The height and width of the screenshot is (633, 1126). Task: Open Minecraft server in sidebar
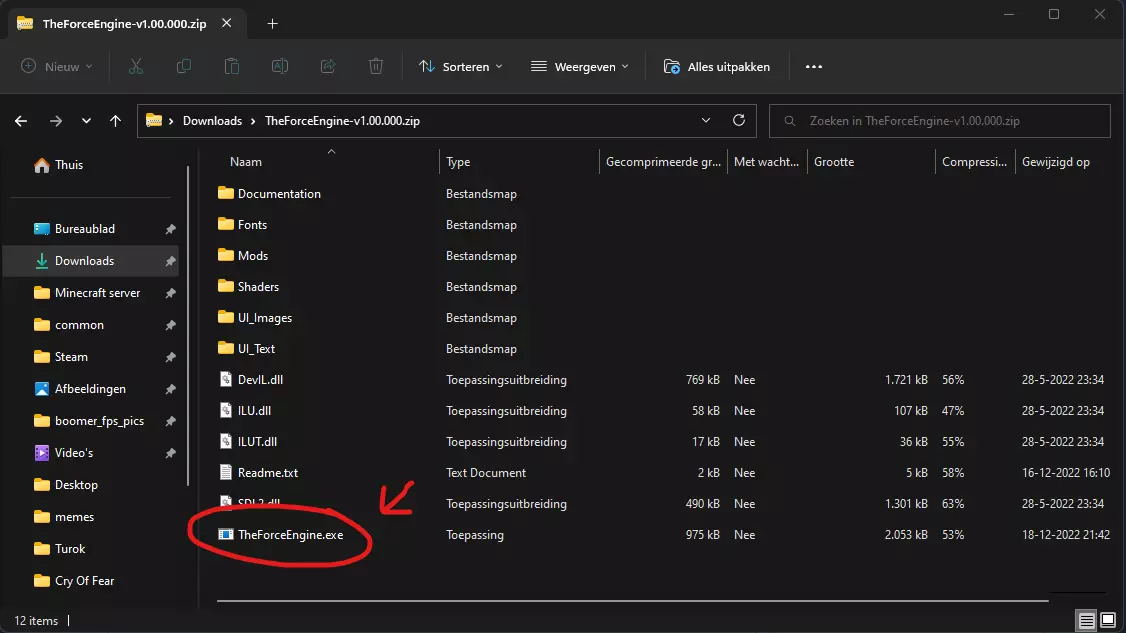(97, 293)
